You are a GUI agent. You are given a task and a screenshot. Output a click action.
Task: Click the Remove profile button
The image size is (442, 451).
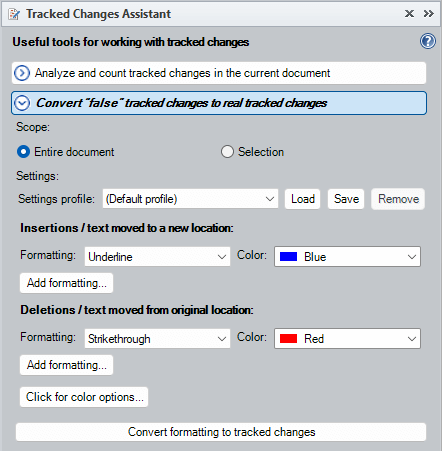point(398,199)
